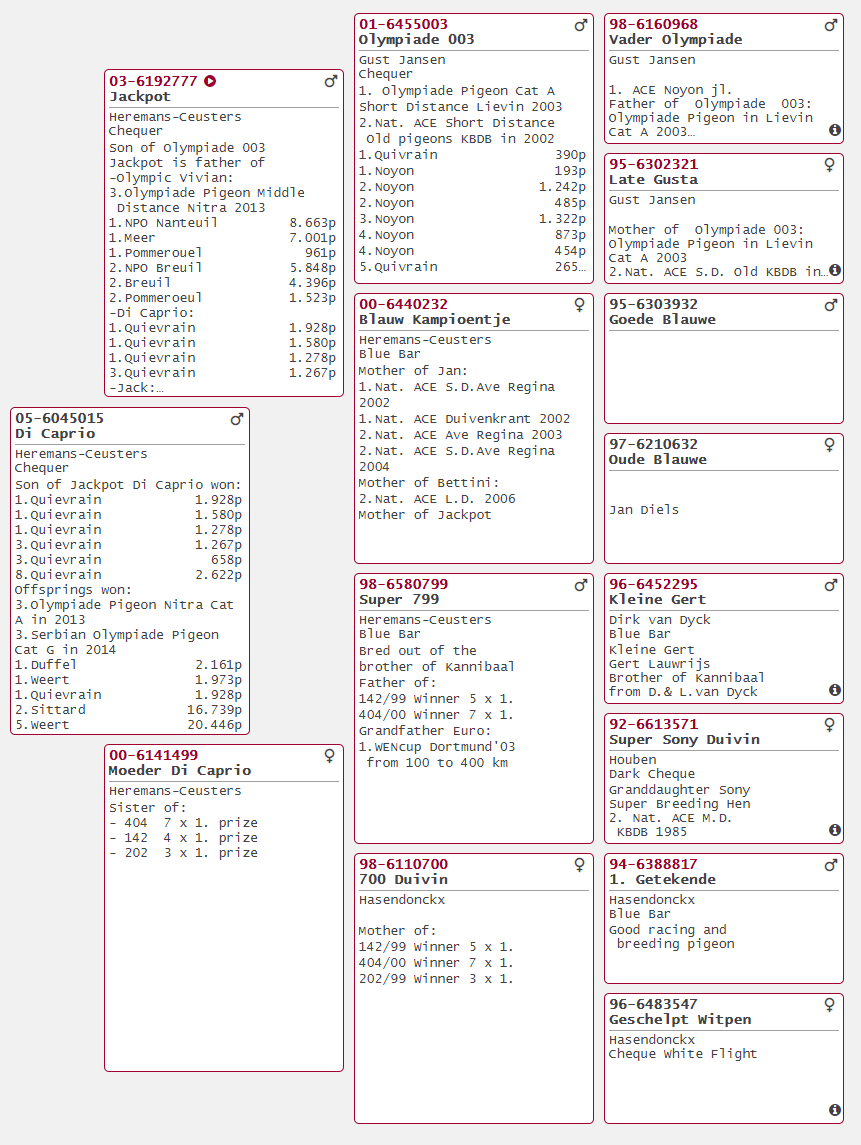
Task: Select the pigeon name Super 799
Action: pos(399,600)
